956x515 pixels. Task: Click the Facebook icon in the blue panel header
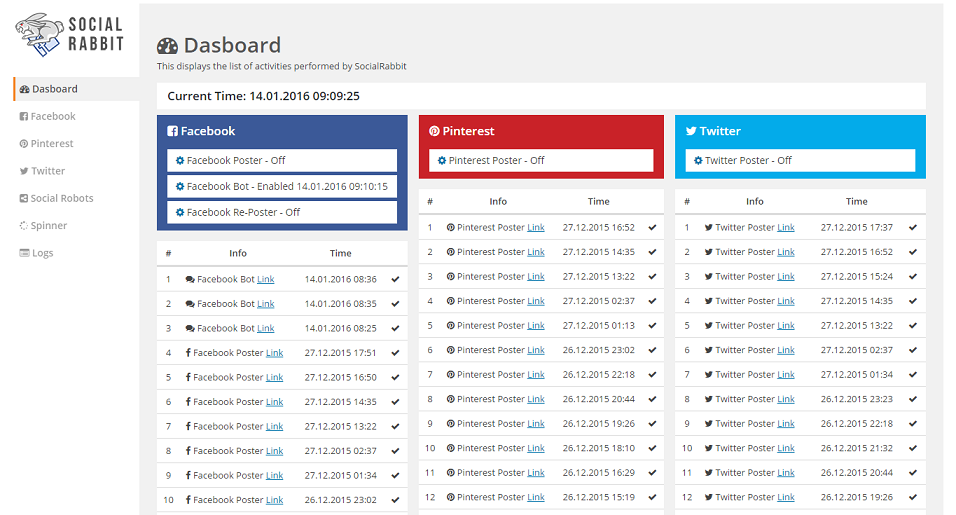173,131
